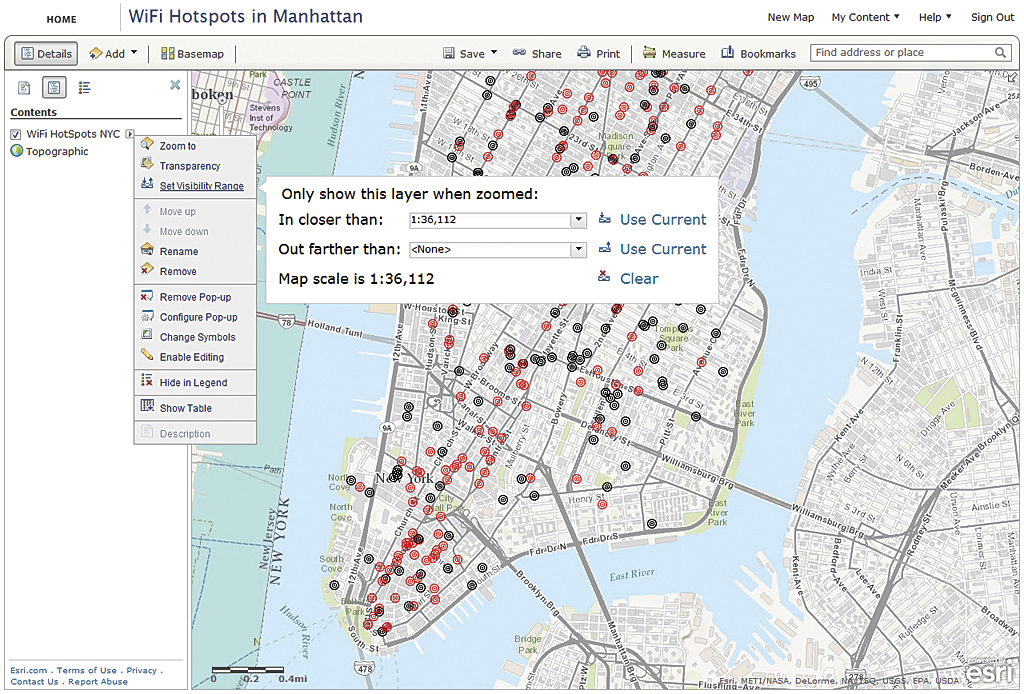The height and width of the screenshot is (694, 1024).
Task: Open Privacy link
Action: click(x=142, y=670)
